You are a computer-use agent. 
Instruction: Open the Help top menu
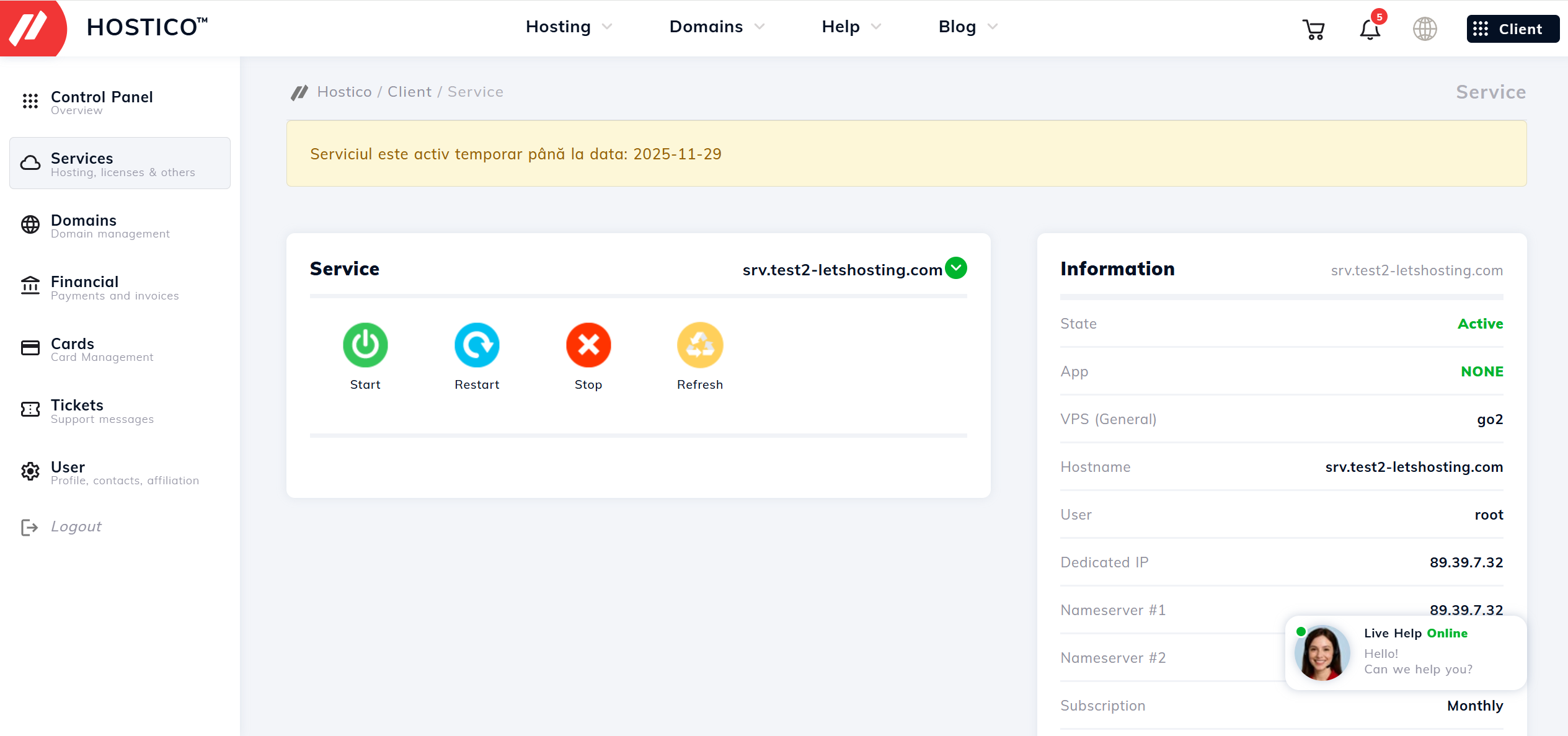841,27
